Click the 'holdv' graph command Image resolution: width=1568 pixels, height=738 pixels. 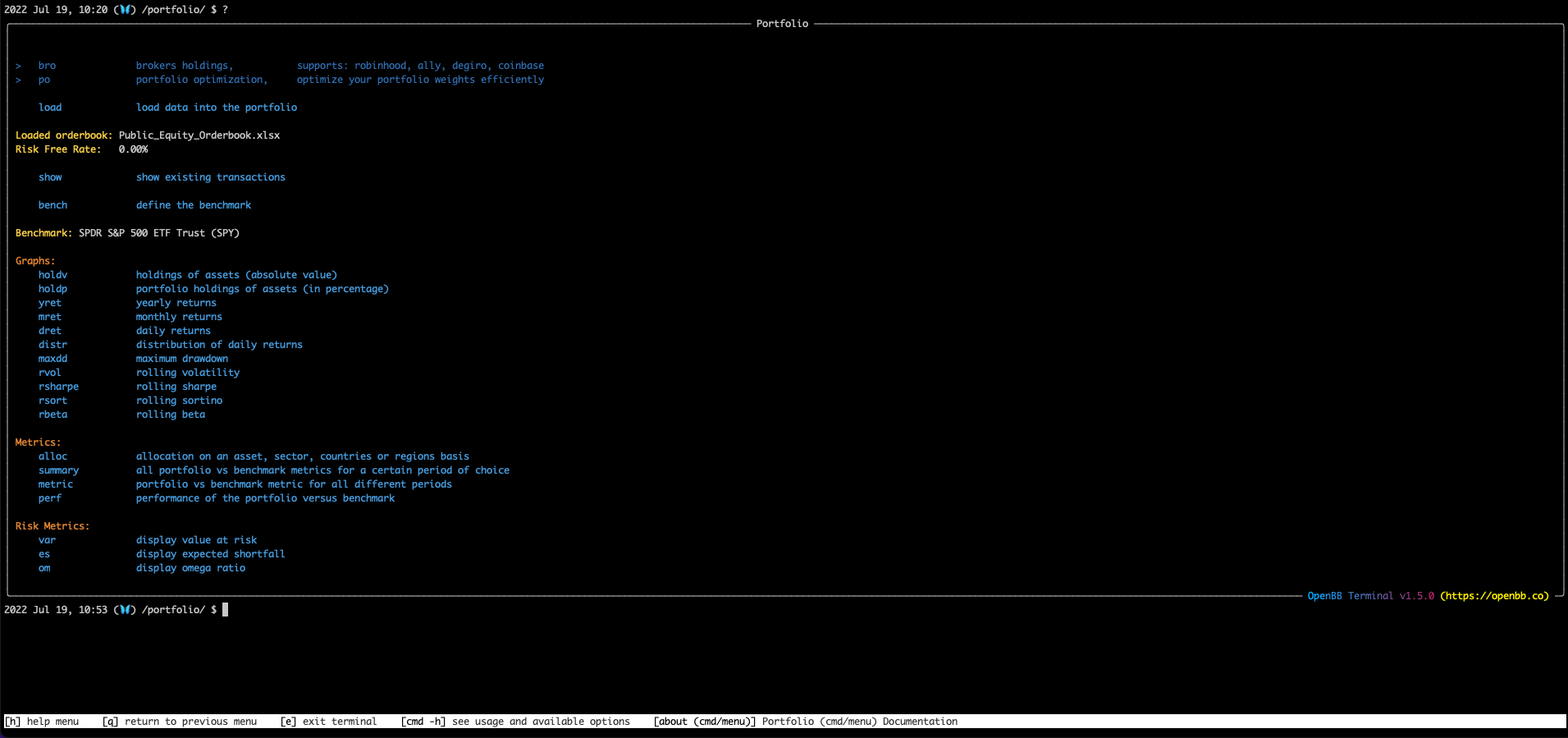pyautogui.click(x=53, y=275)
